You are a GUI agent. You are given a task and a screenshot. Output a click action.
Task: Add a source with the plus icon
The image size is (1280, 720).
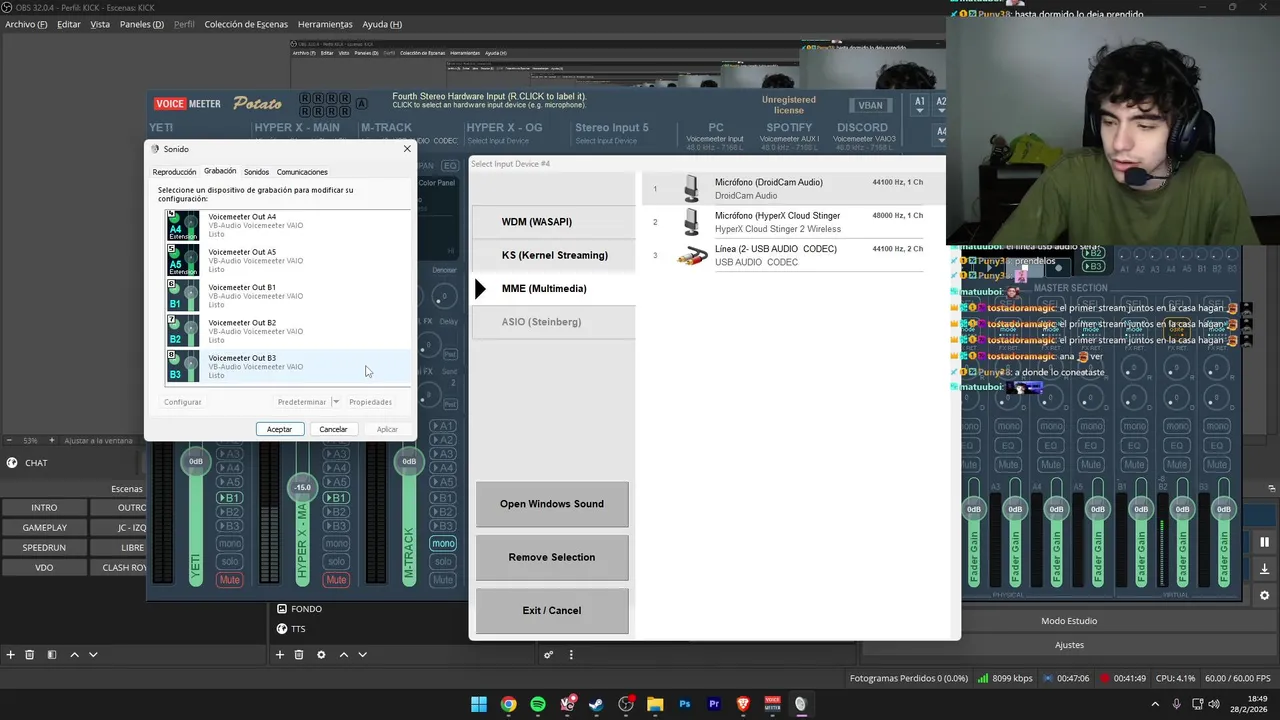[x=280, y=655]
